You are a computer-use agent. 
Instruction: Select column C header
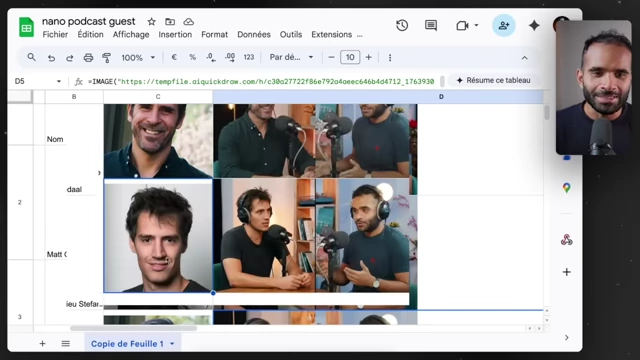158,97
